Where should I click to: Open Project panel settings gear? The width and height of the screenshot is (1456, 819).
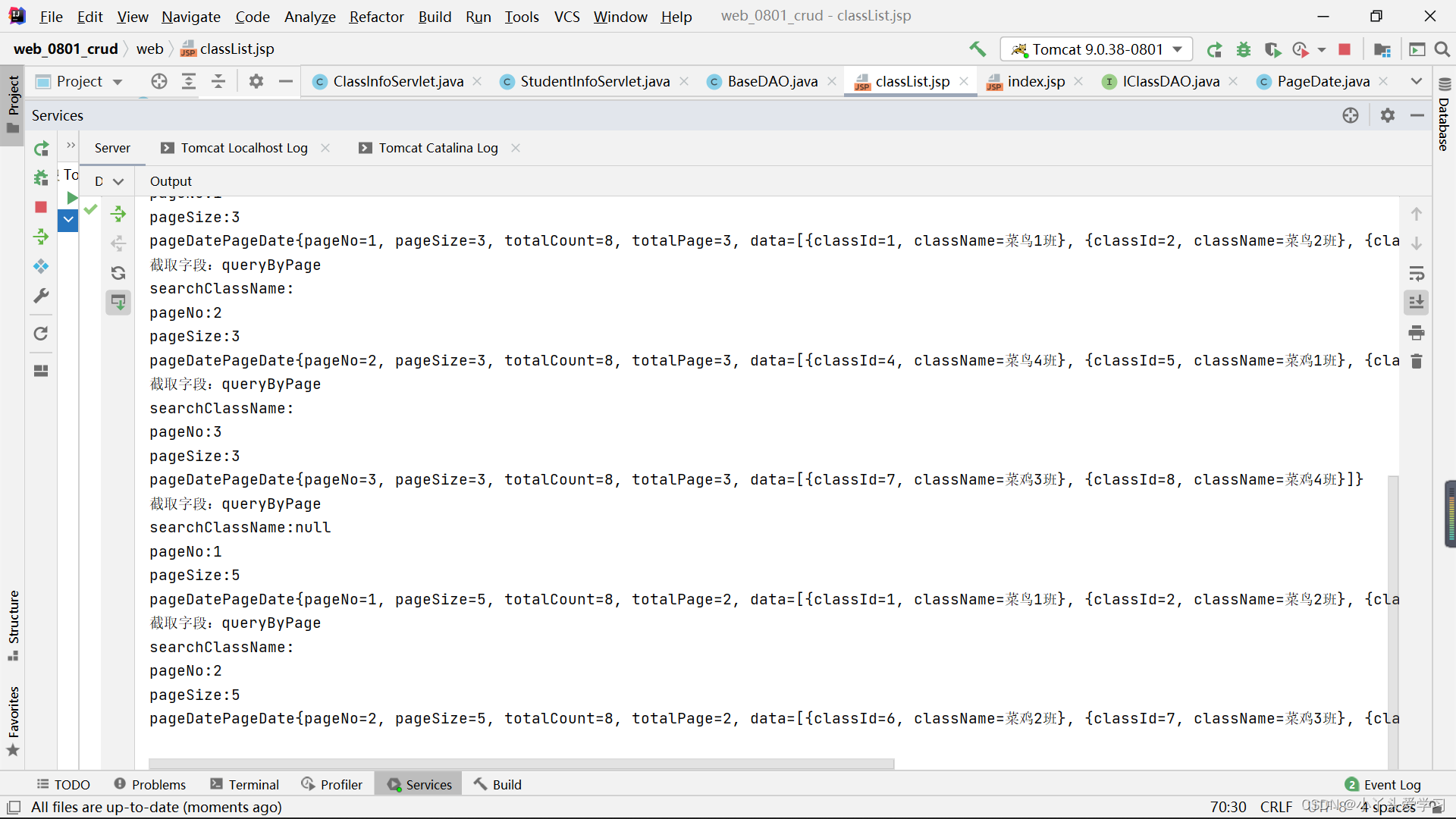[256, 81]
